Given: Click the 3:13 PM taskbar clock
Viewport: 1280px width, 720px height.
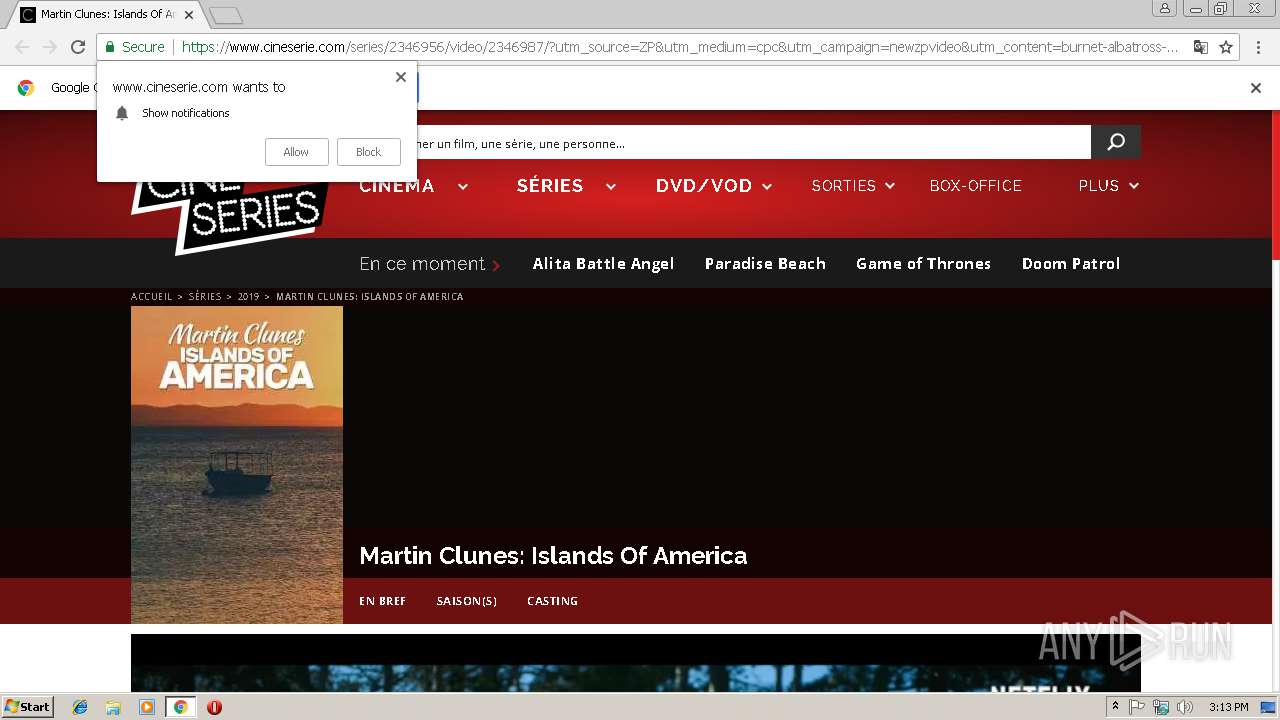Looking at the screenshot, I should click(1228, 707).
